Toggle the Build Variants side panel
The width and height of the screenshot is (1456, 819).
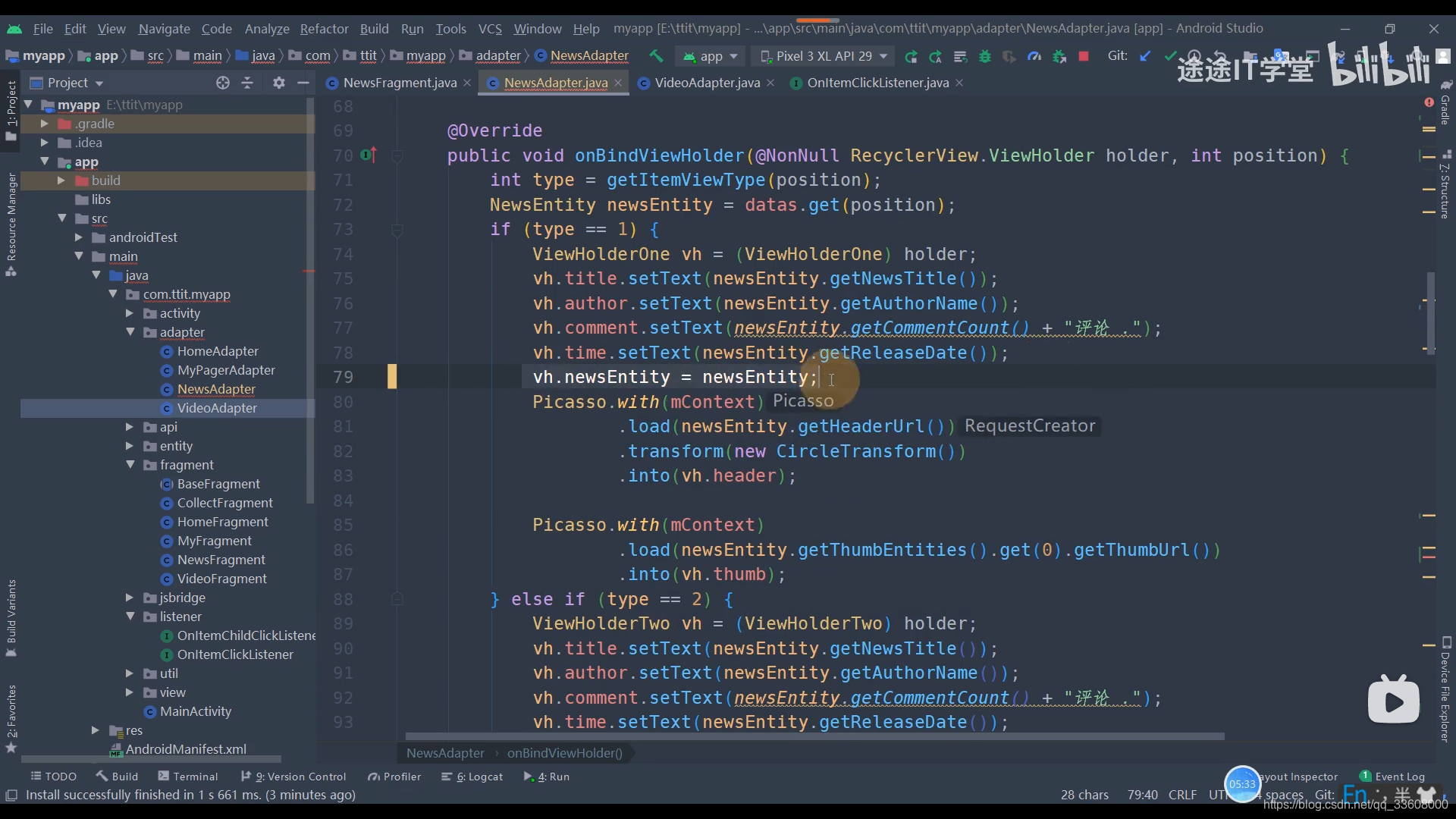pyautogui.click(x=11, y=618)
